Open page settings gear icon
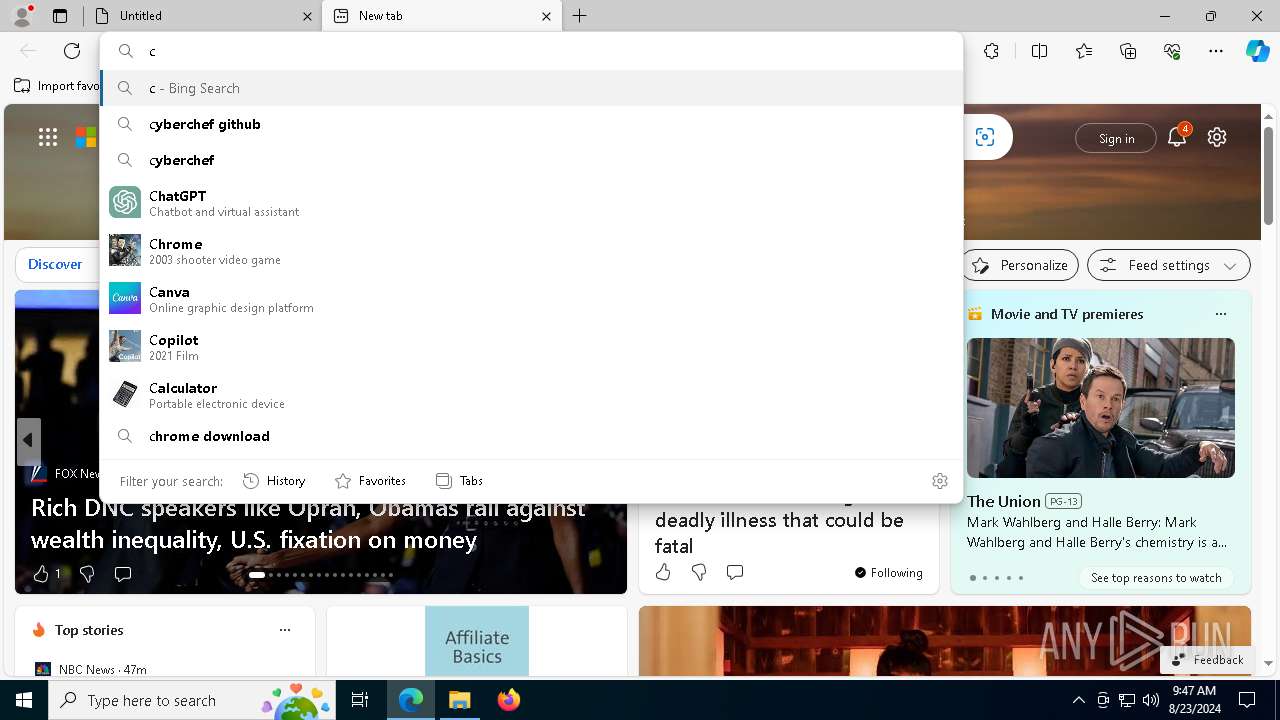Image resolution: width=1280 pixels, height=720 pixels. pyautogui.click(x=1217, y=138)
